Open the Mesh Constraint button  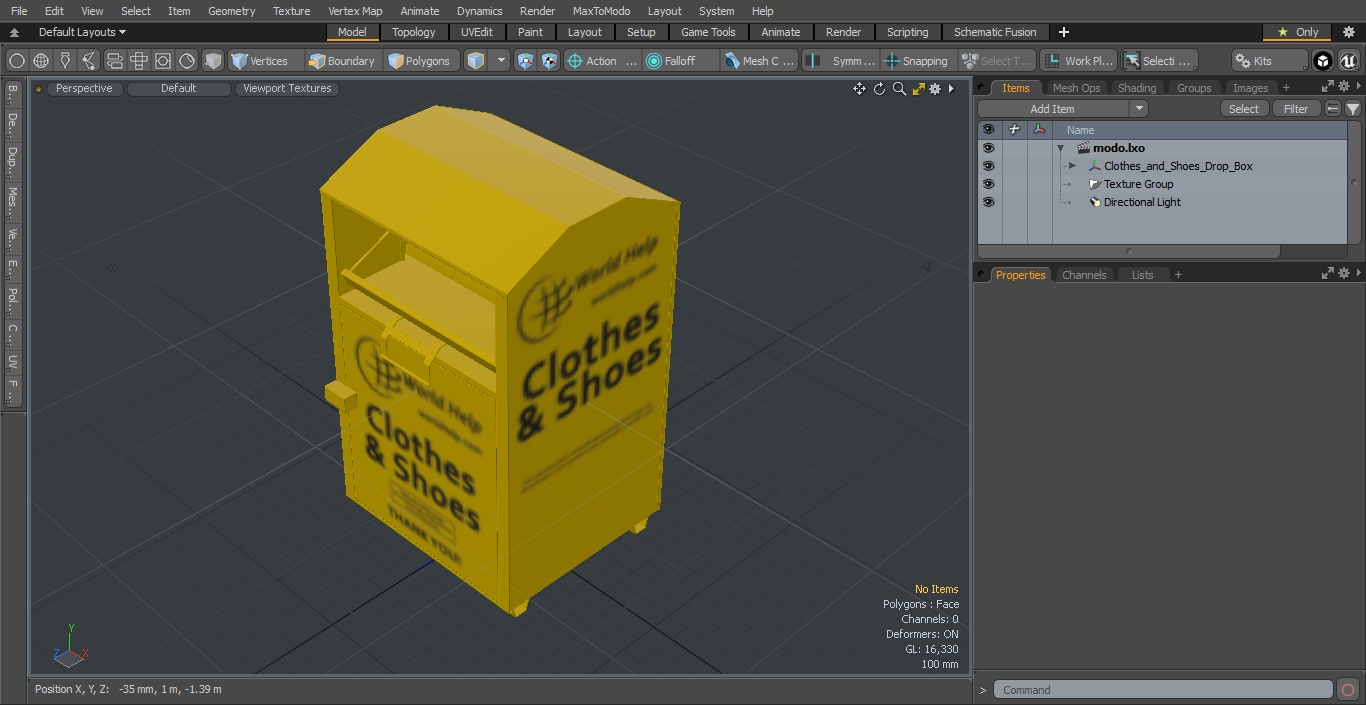760,61
